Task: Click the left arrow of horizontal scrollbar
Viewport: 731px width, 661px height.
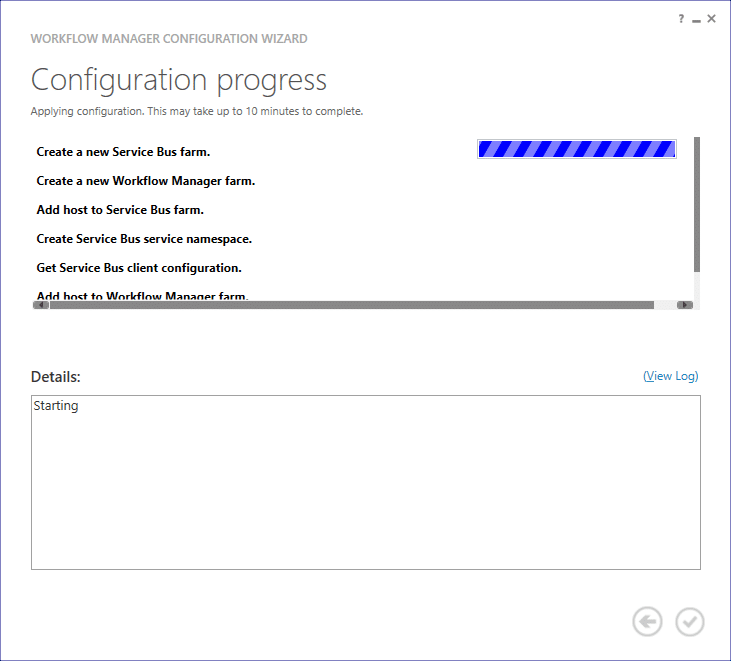Action: pyautogui.click(x=41, y=305)
